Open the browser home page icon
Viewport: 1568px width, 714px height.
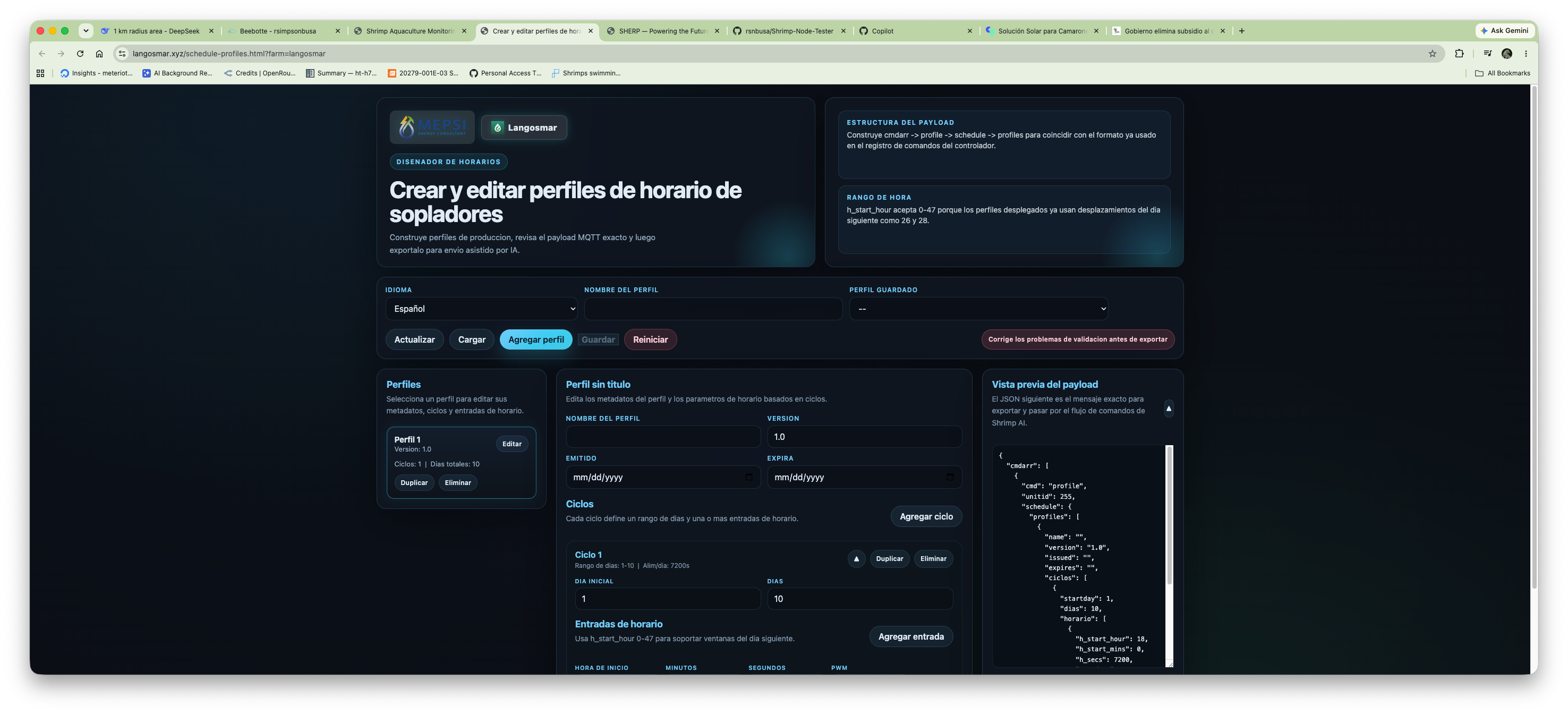click(x=99, y=54)
